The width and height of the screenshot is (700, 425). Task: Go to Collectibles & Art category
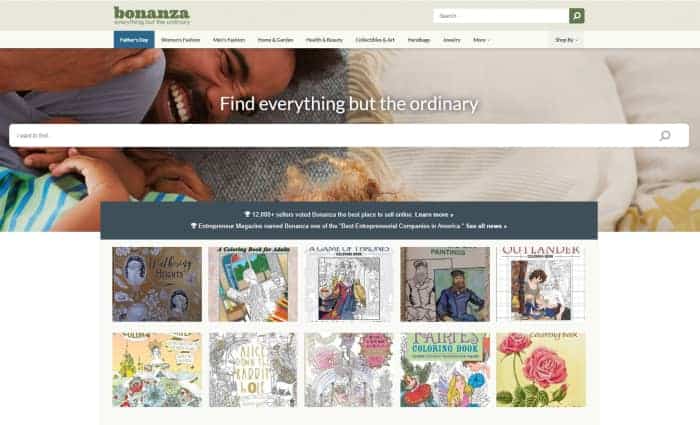coord(375,40)
